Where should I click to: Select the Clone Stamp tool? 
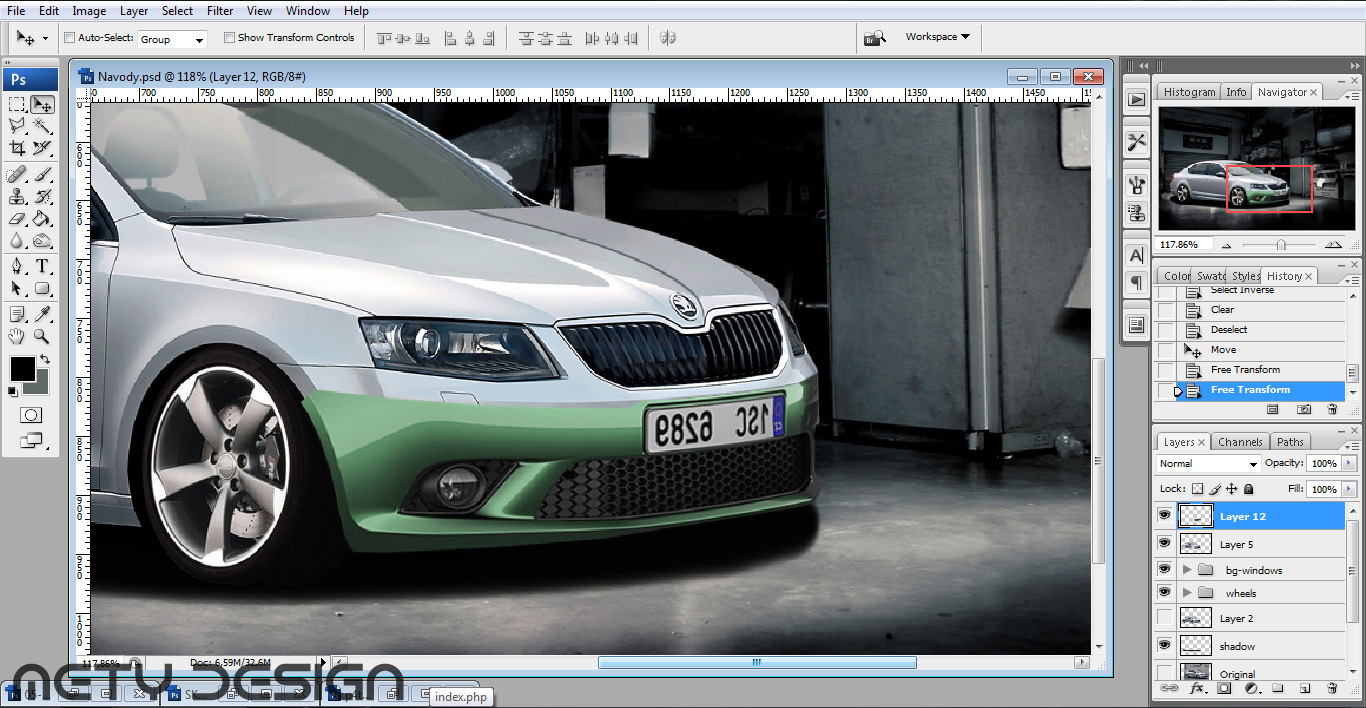(17, 197)
